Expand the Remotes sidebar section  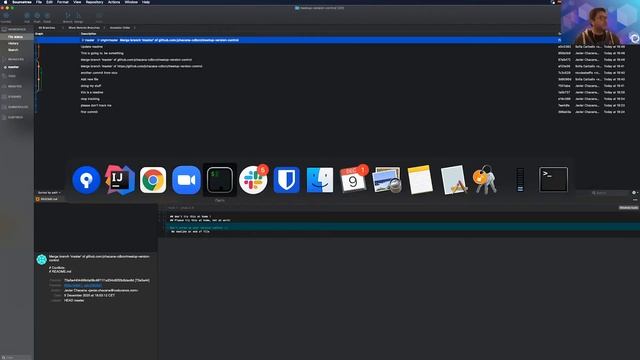click(15, 87)
